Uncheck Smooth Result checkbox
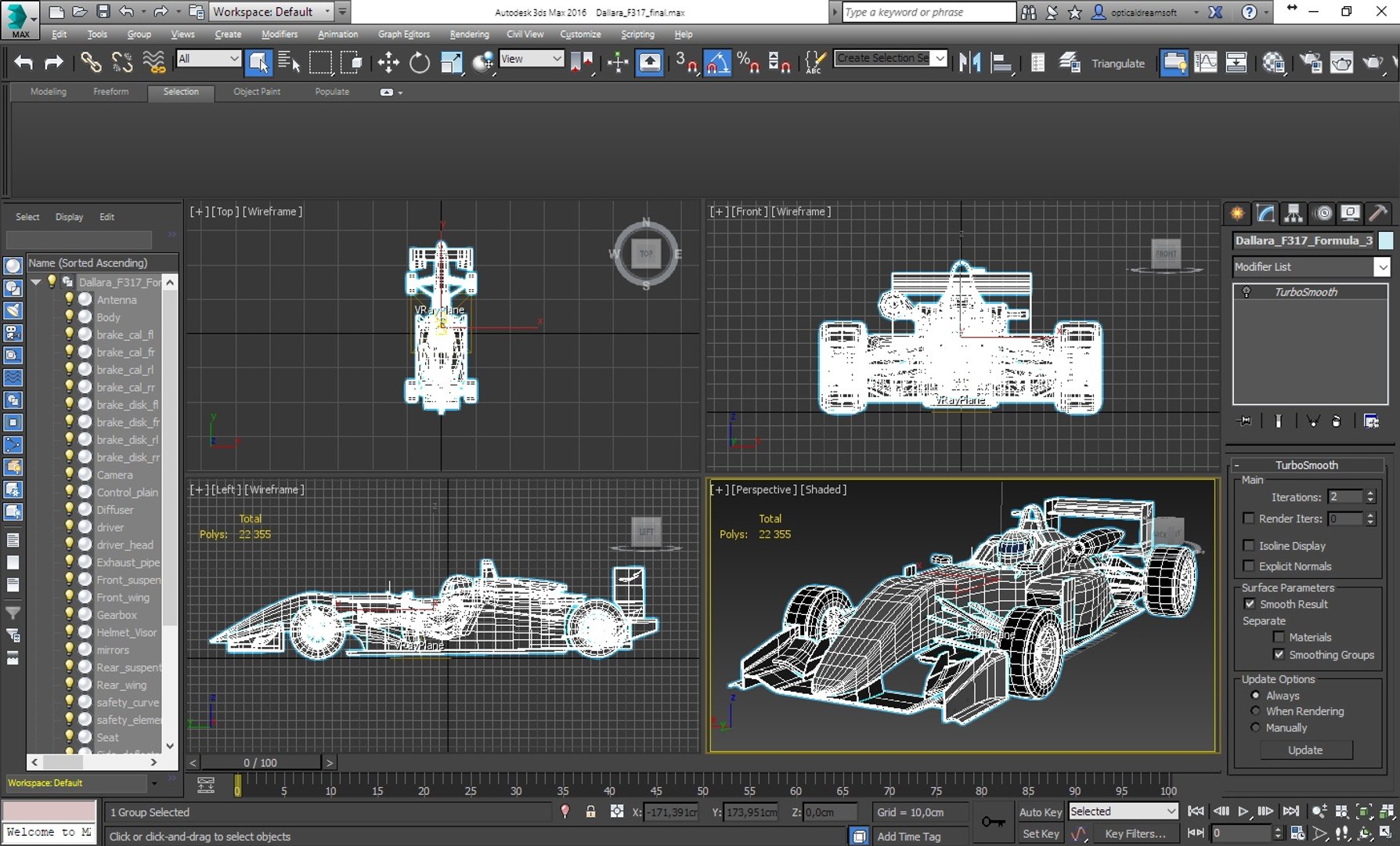Screen dimensions: 1400x846 (x=1250, y=604)
